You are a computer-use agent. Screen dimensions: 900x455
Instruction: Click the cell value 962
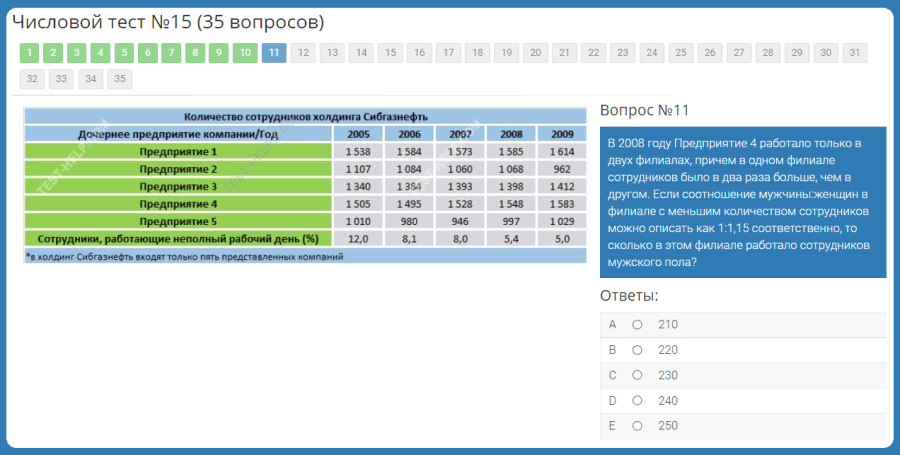tap(562, 169)
